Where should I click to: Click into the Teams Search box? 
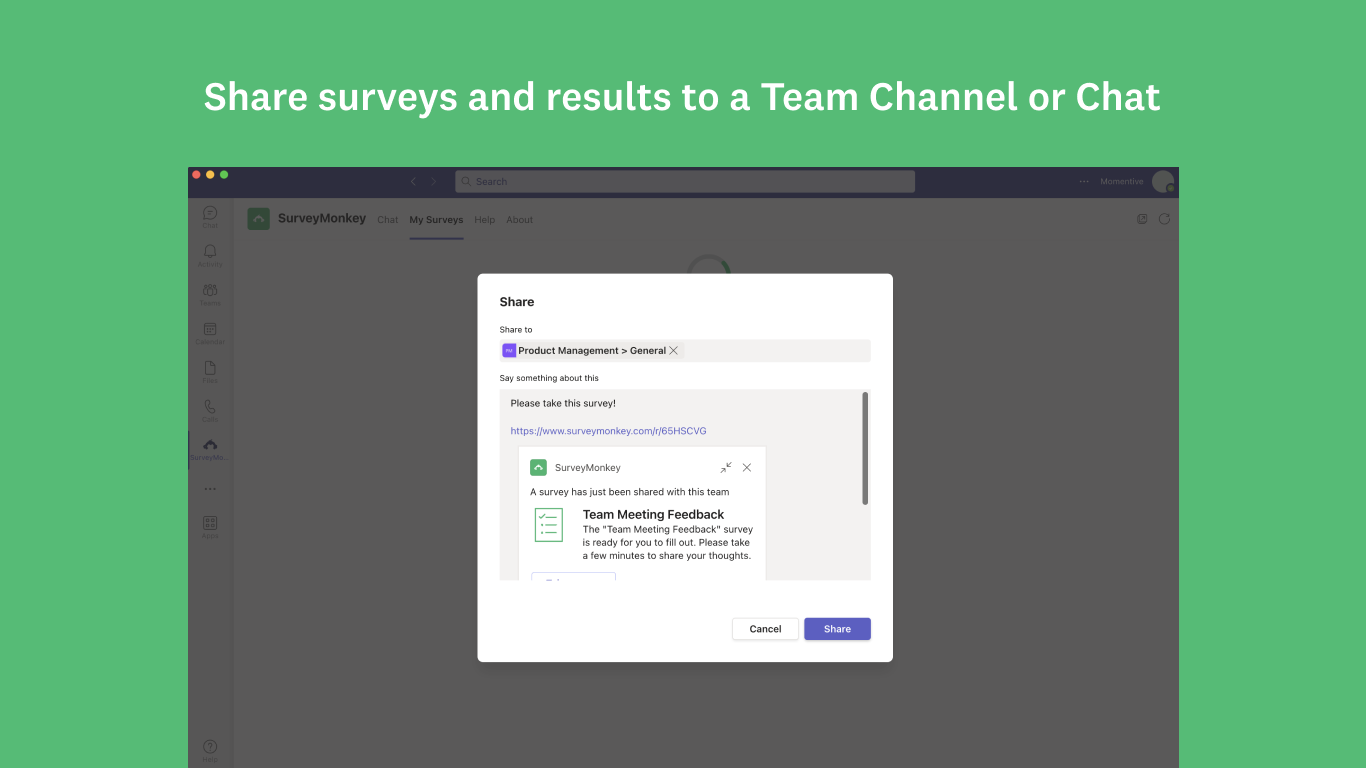[x=685, y=181]
